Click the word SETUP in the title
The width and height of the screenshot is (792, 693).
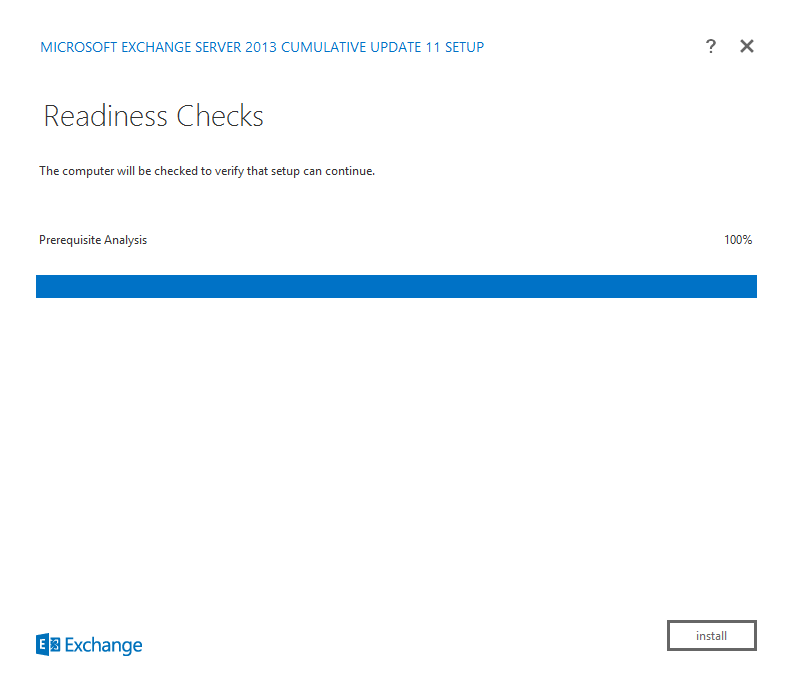point(464,47)
